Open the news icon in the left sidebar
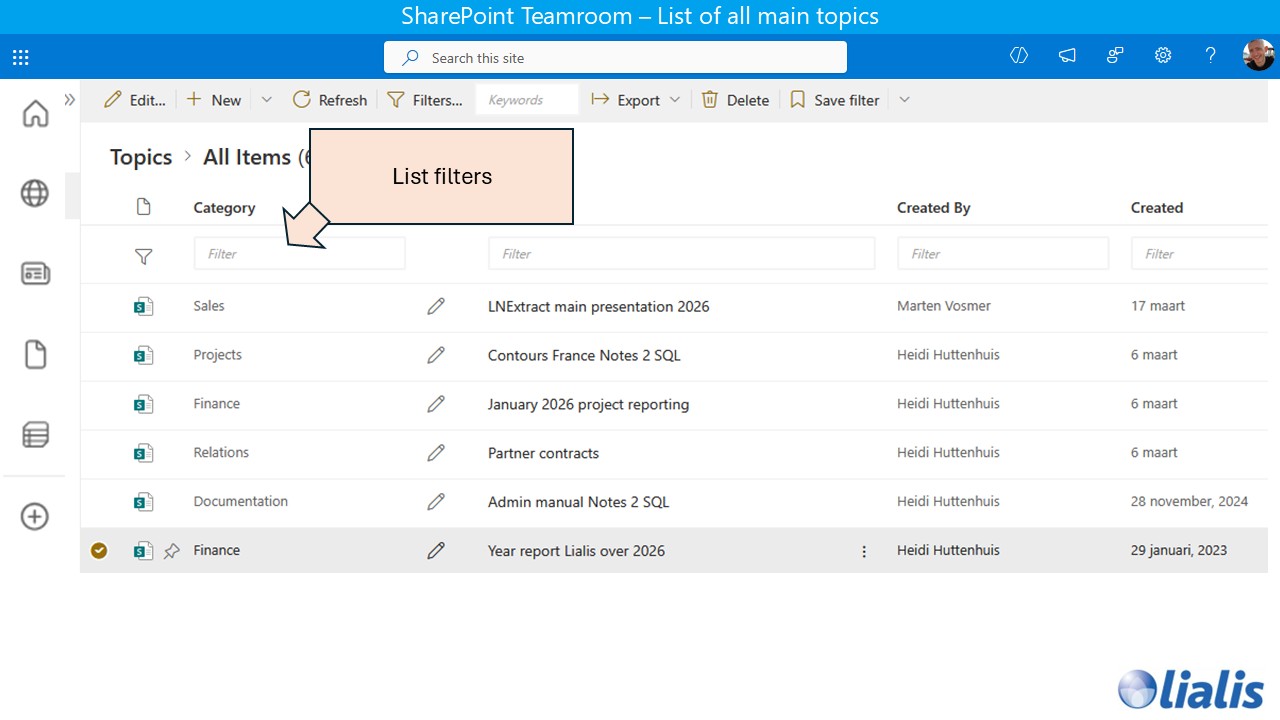The width and height of the screenshot is (1280, 720). [x=35, y=273]
